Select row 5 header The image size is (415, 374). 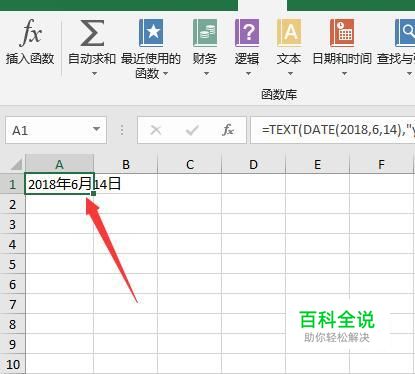pyautogui.click(x=12, y=264)
